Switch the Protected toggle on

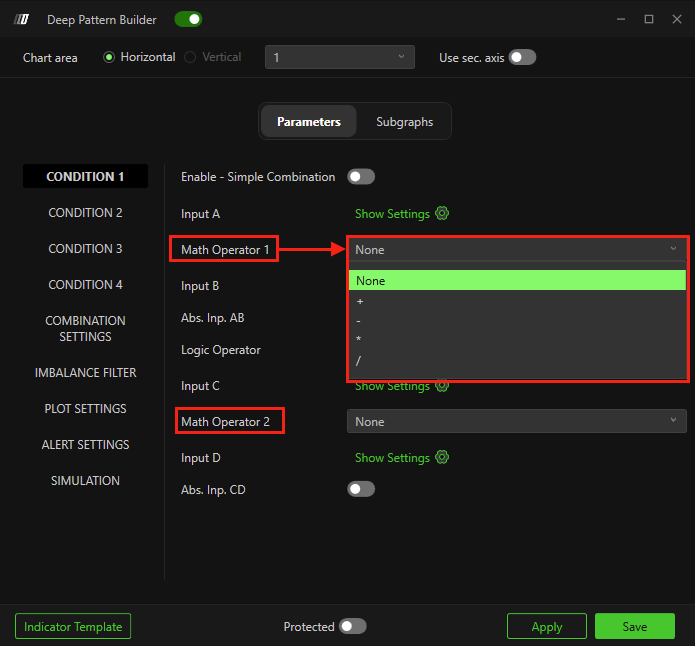[353, 626]
